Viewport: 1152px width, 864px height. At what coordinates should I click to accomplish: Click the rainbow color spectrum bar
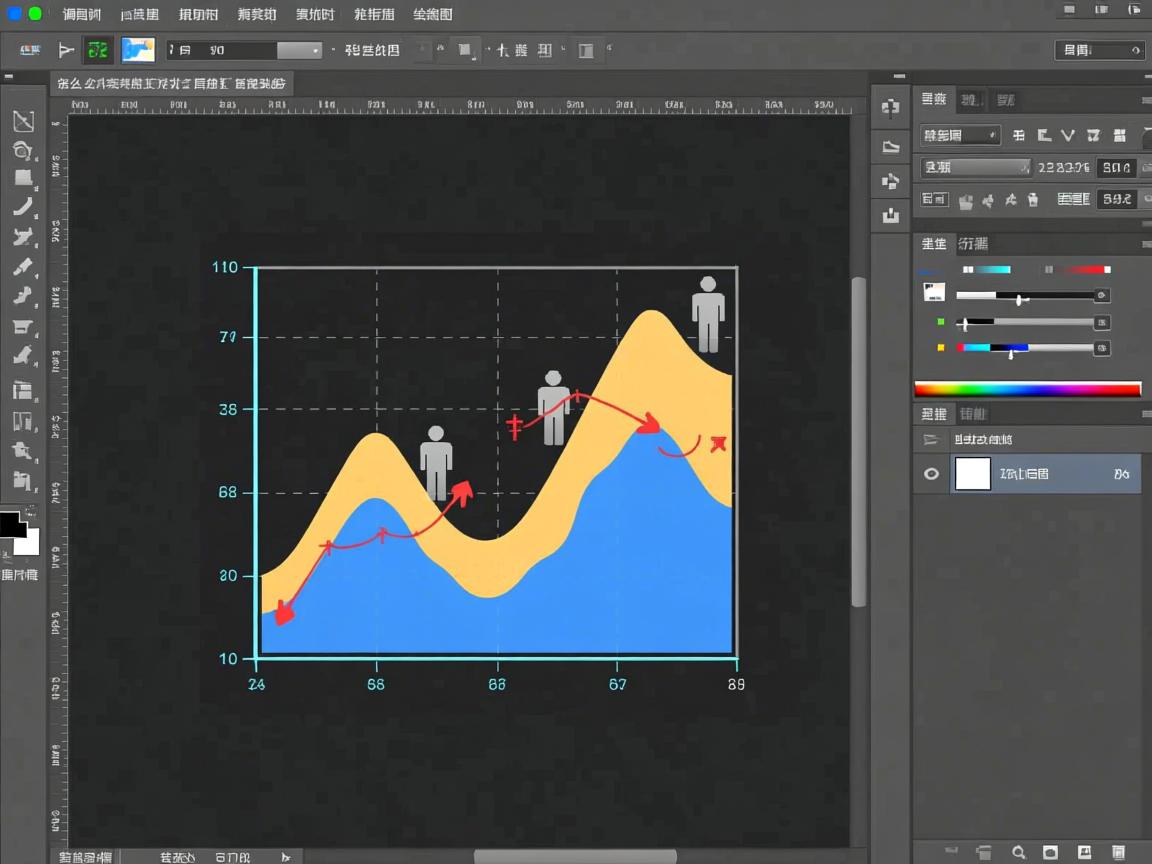(x=1027, y=390)
